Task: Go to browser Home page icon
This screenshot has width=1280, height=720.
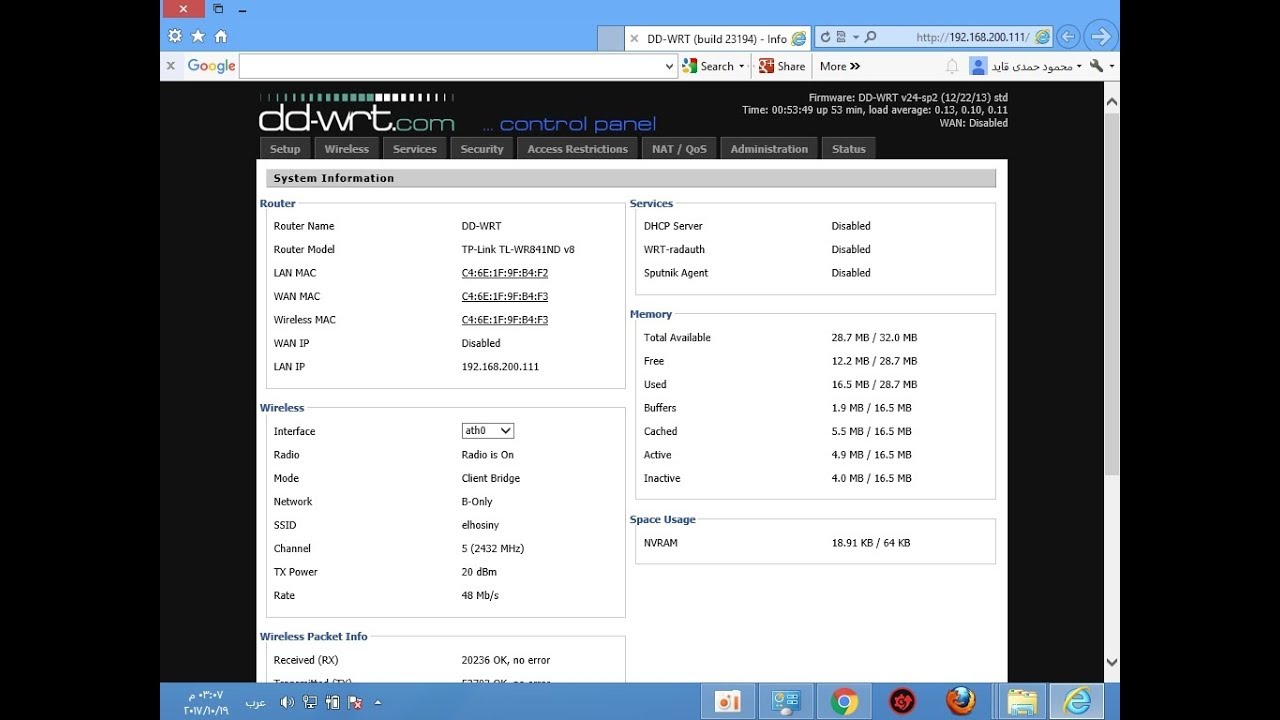Action: (x=221, y=36)
